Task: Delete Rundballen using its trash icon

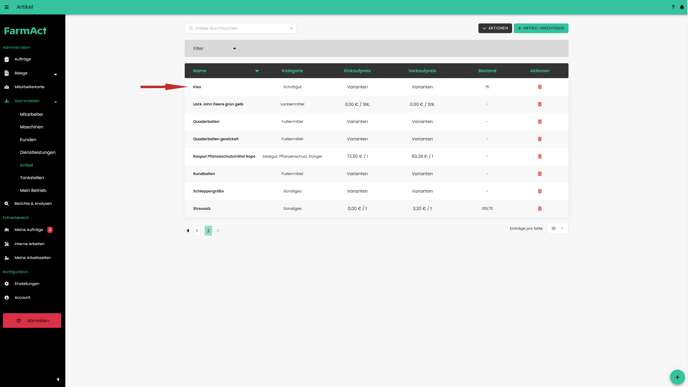Action: (x=540, y=174)
